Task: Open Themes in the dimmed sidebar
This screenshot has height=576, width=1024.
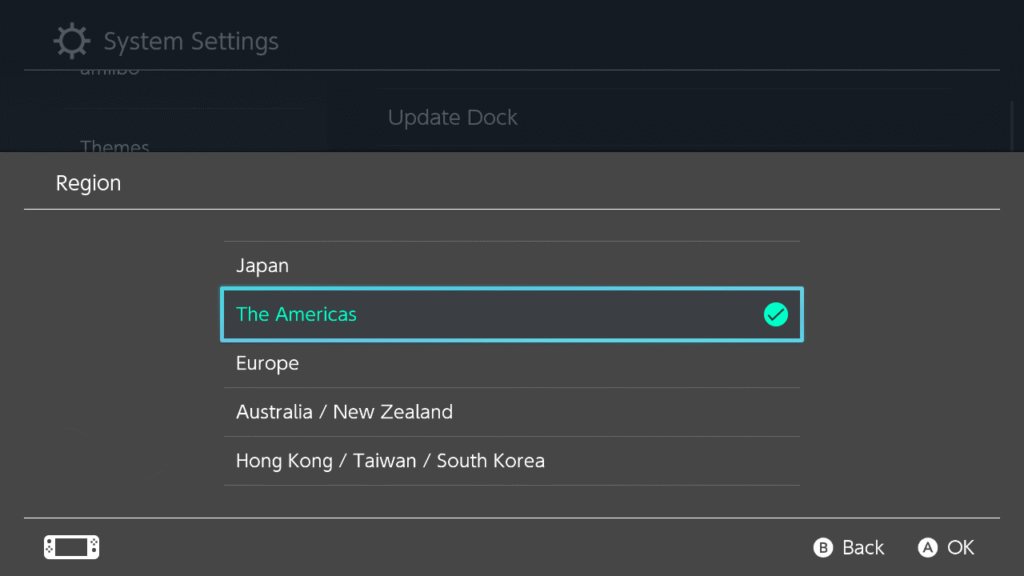Action: tap(115, 145)
